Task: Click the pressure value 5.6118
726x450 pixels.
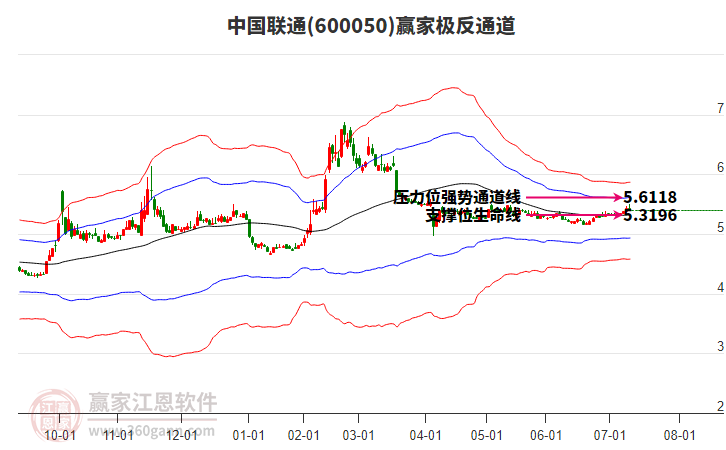Action: tap(650, 197)
